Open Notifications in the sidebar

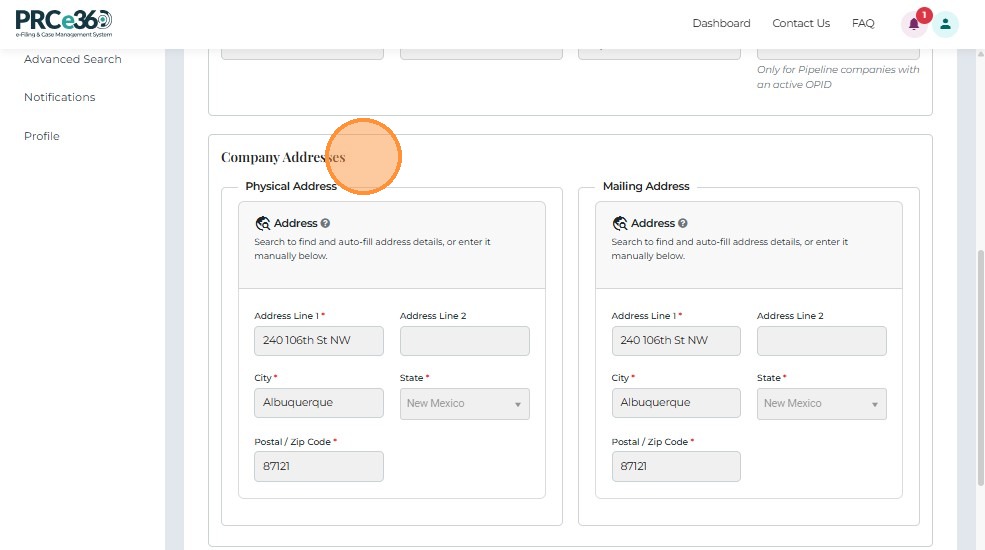point(60,98)
